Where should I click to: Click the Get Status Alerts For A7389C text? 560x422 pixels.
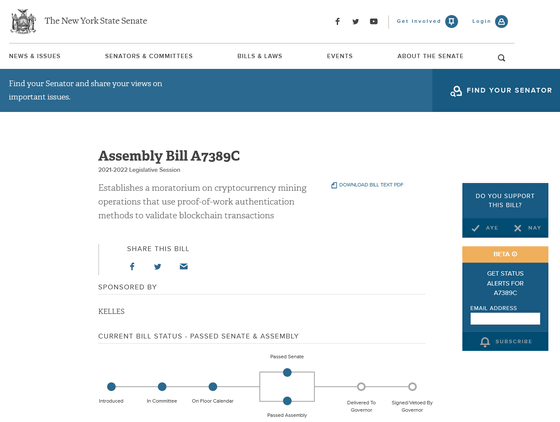coord(505,283)
